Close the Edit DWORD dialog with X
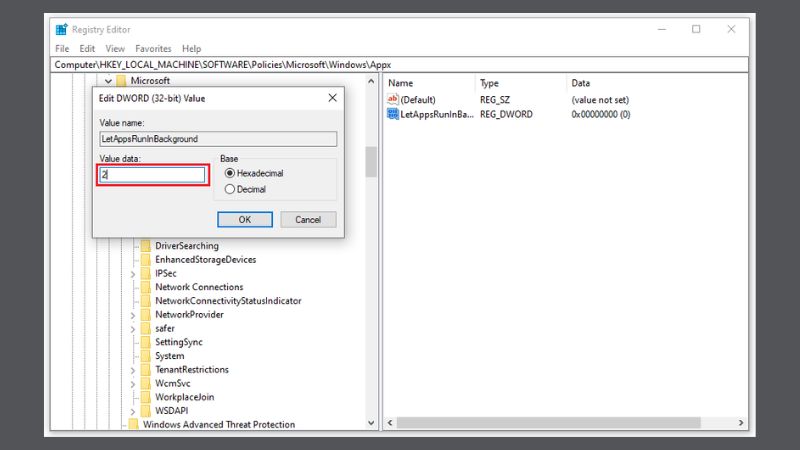The width and height of the screenshot is (800, 450). click(x=333, y=97)
